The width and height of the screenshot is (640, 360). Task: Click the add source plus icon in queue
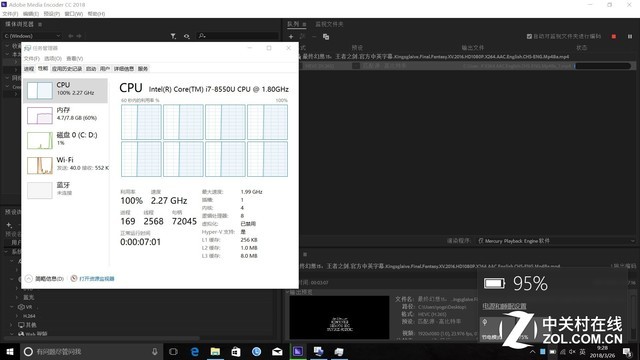click(x=291, y=37)
